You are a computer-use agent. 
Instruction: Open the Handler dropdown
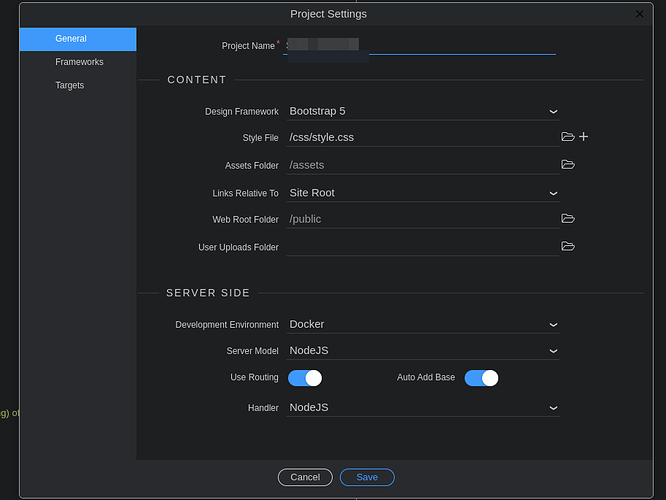[x=423, y=408]
